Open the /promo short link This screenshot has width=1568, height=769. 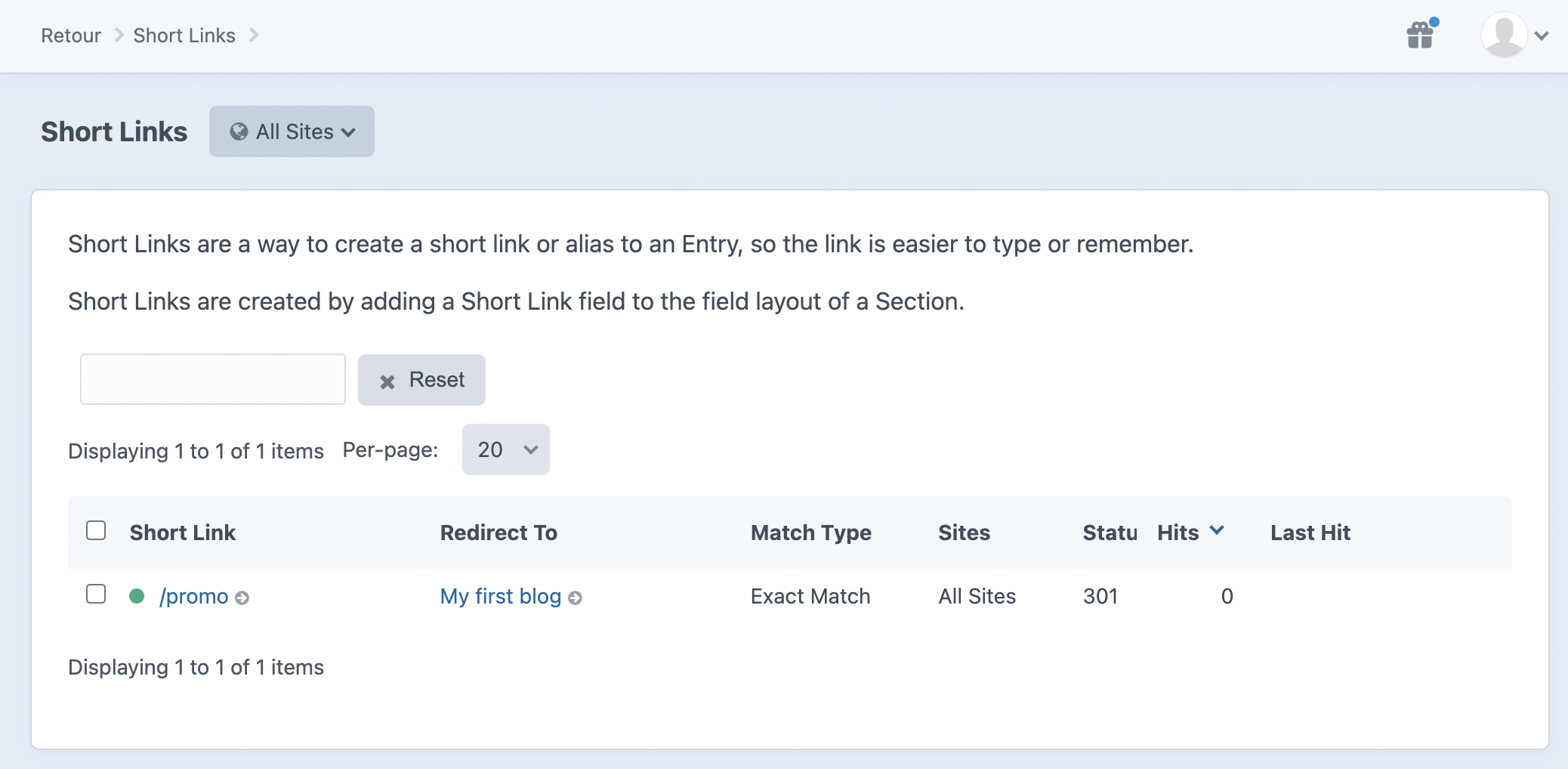[193, 596]
